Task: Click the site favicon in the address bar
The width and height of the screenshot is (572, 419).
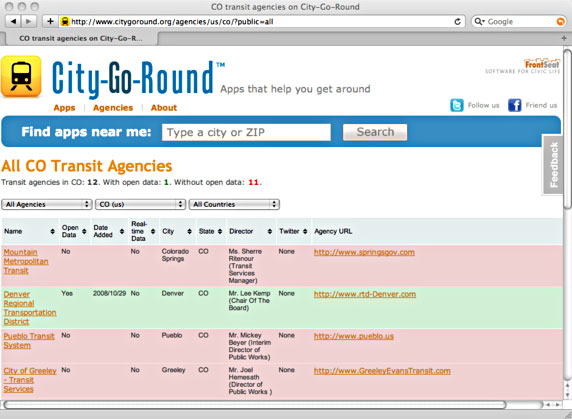Action: click(x=65, y=22)
